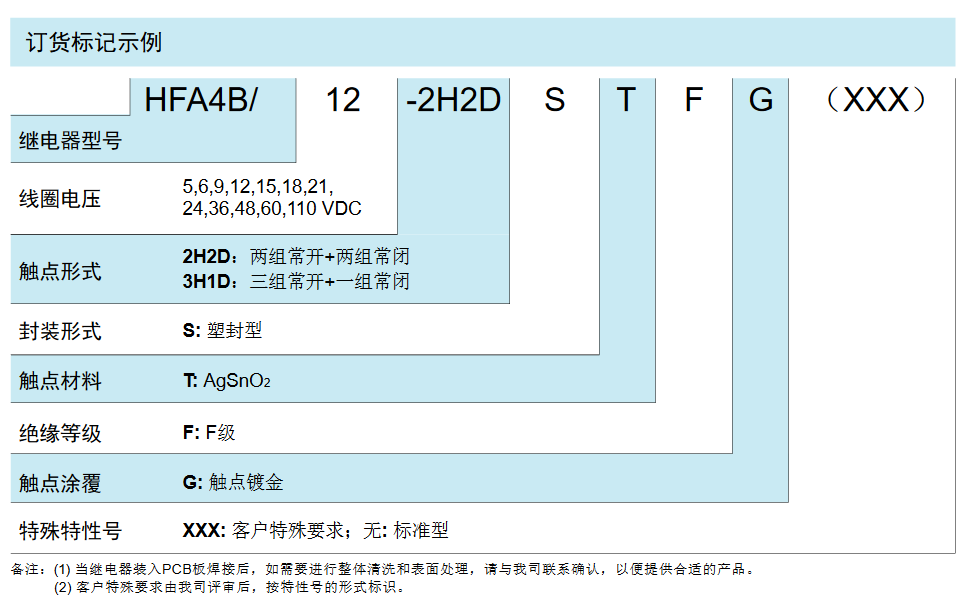Image resolution: width=963 pixels, height=599 pixels.
Task: Click the contact coating code G in header
Action: pos(760,100)
